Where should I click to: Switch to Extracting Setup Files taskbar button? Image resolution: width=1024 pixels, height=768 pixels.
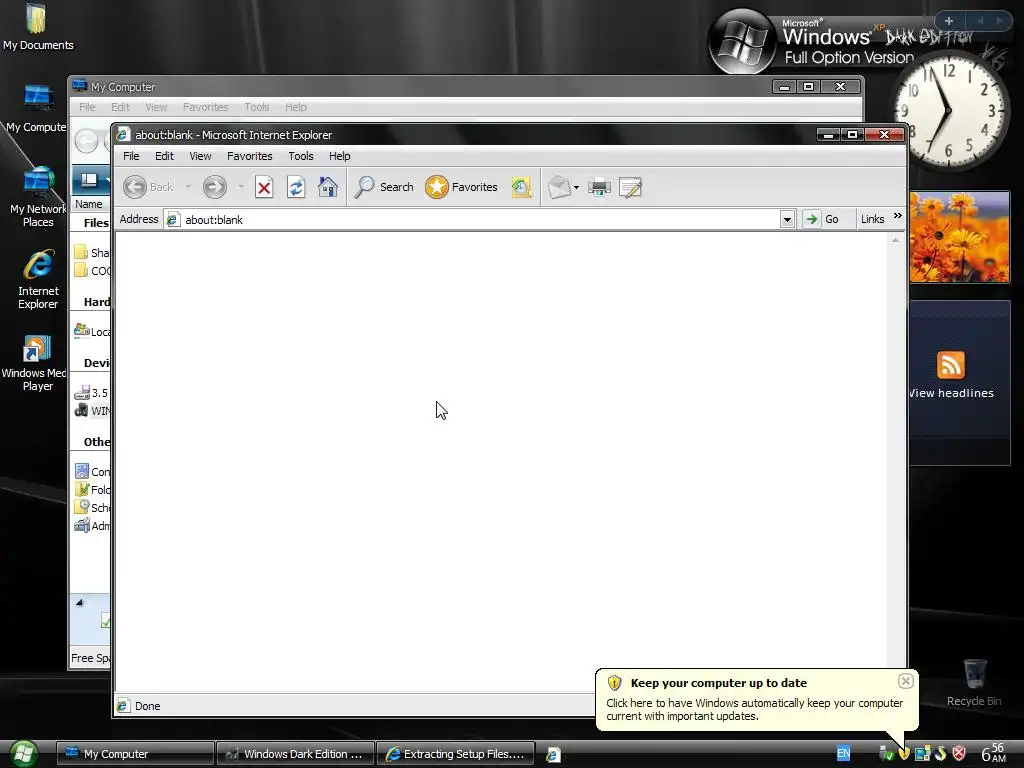456,754
